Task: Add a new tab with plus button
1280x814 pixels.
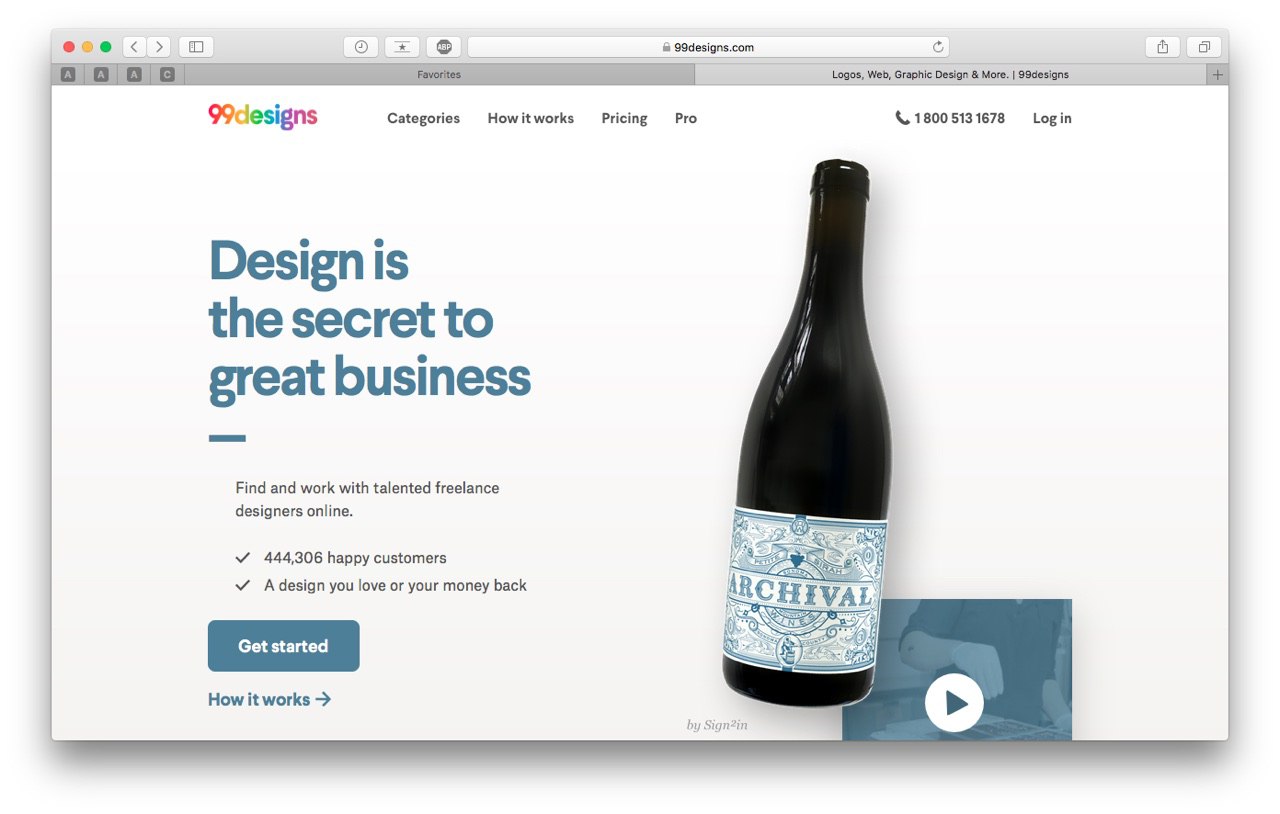Action: click(x=1217, y=75)
